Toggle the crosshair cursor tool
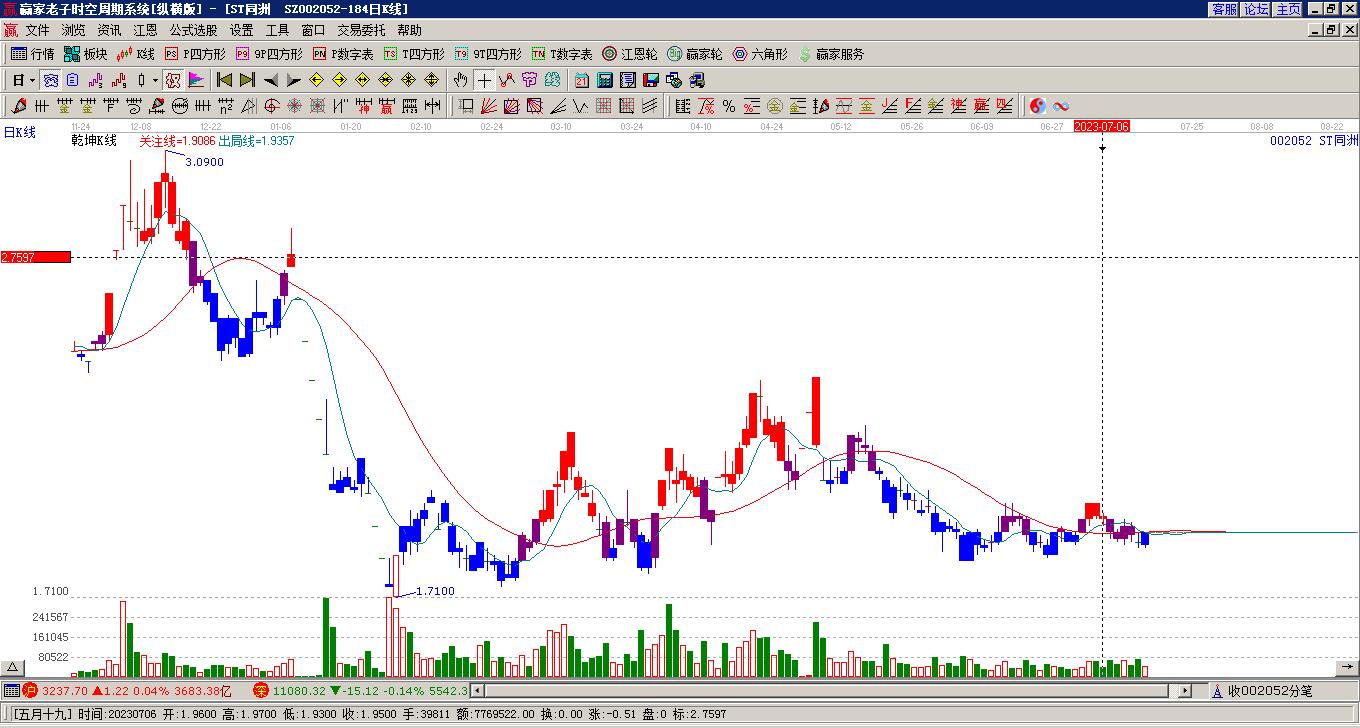The image size is (1360, 728). tap(484, 80)
